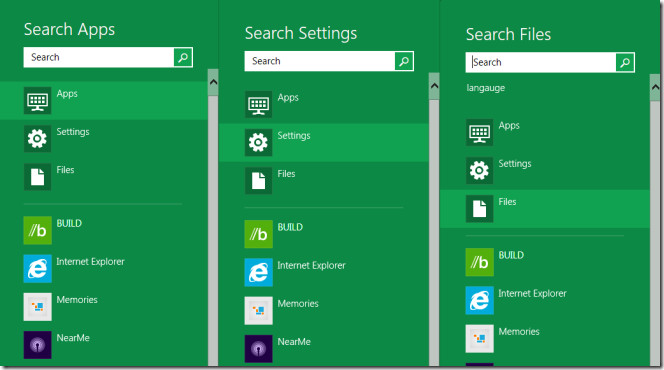Select the Apps label in Search Apps panel
The image size is (664, 370).
click(x=67, y=94)
